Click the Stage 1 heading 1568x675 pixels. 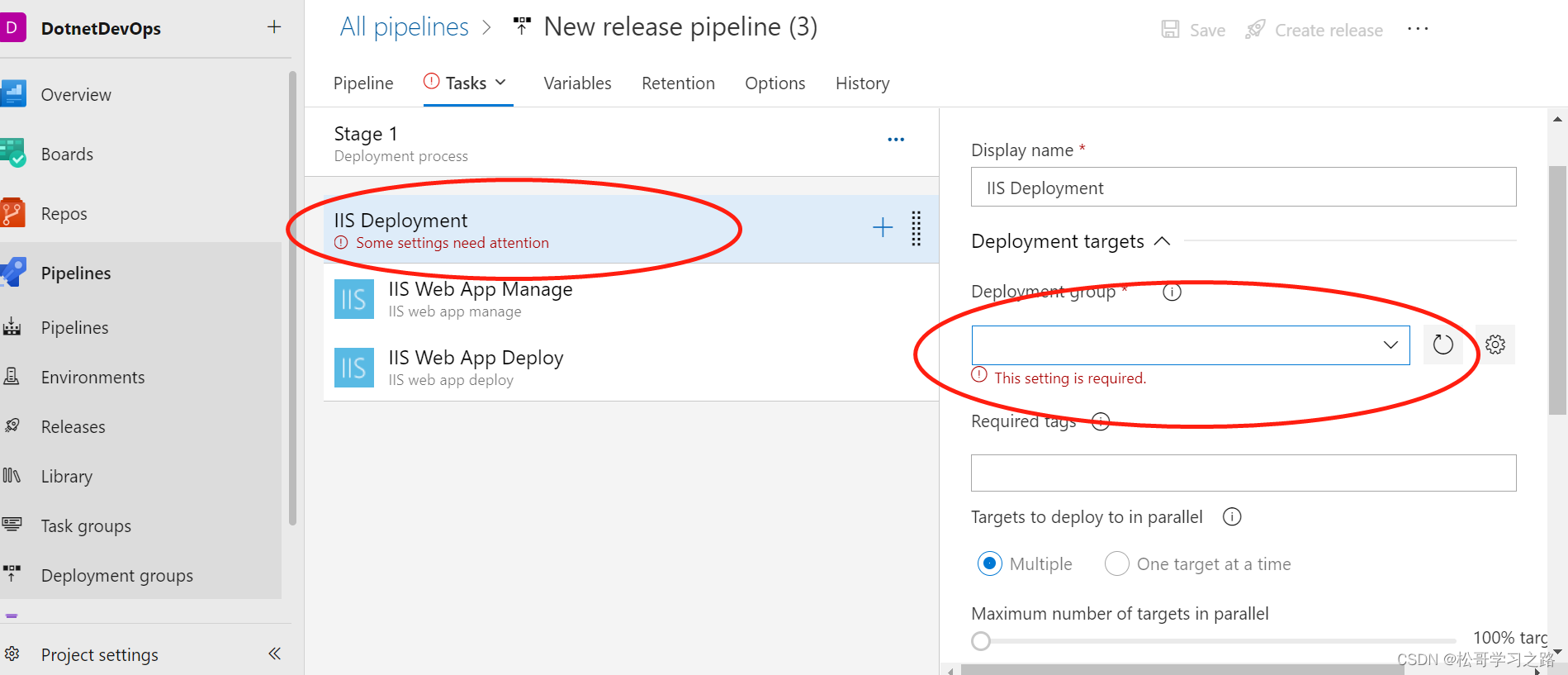pyautogui.click(x=366, y=134)
